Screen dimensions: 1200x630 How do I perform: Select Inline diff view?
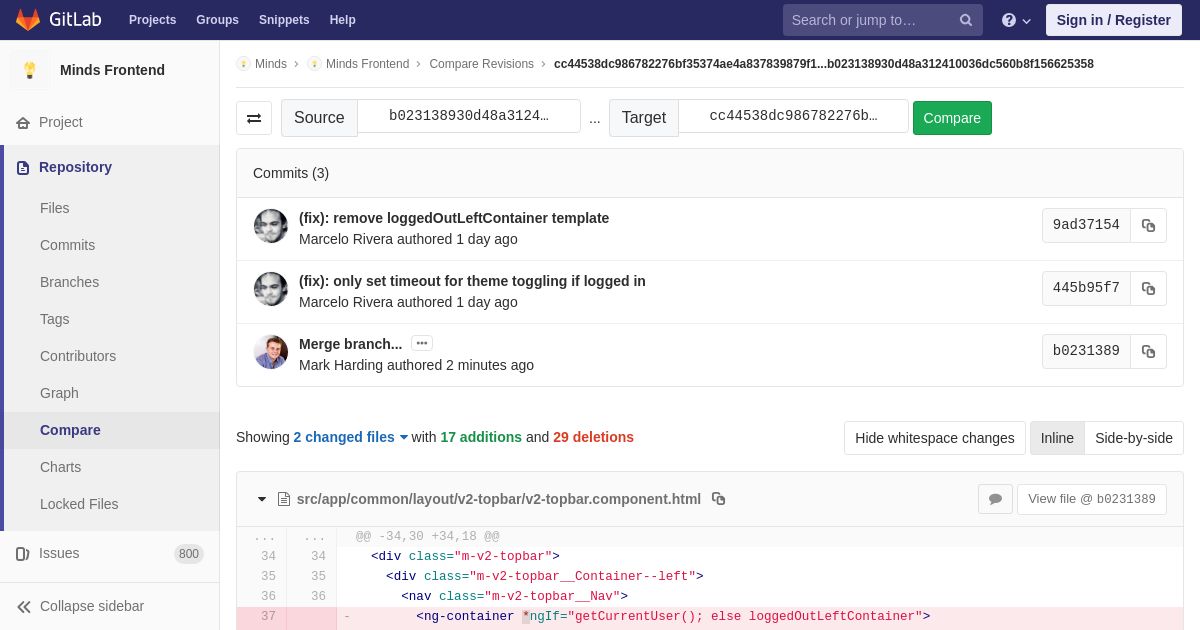[x=1057, y=438]
